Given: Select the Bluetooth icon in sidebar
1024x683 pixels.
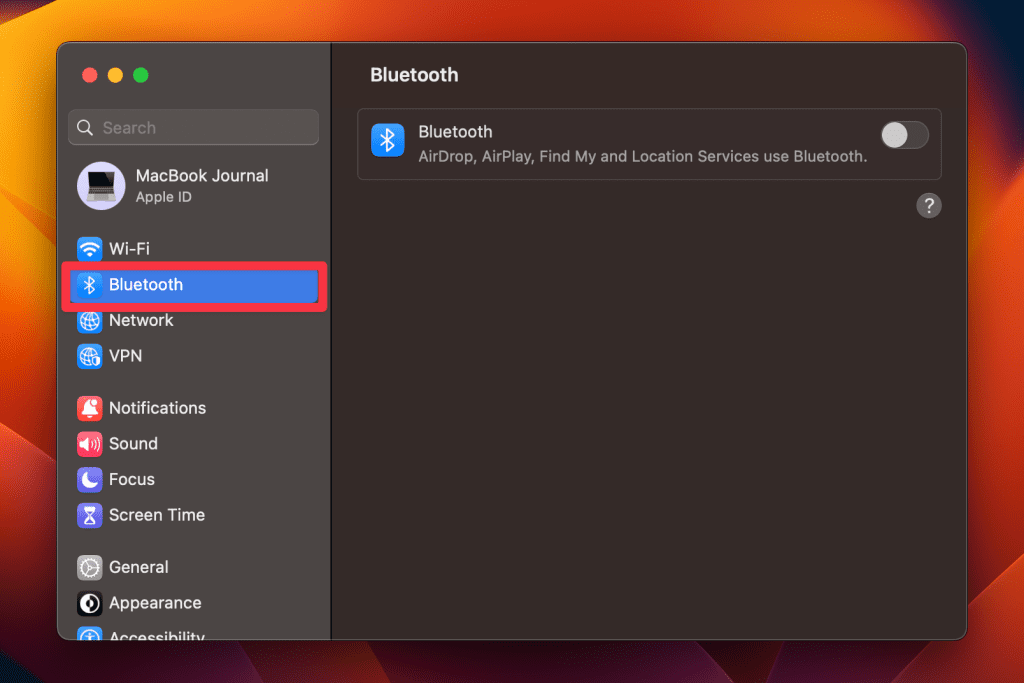Looking at the screenshot, I should click(x=89, y=285).
